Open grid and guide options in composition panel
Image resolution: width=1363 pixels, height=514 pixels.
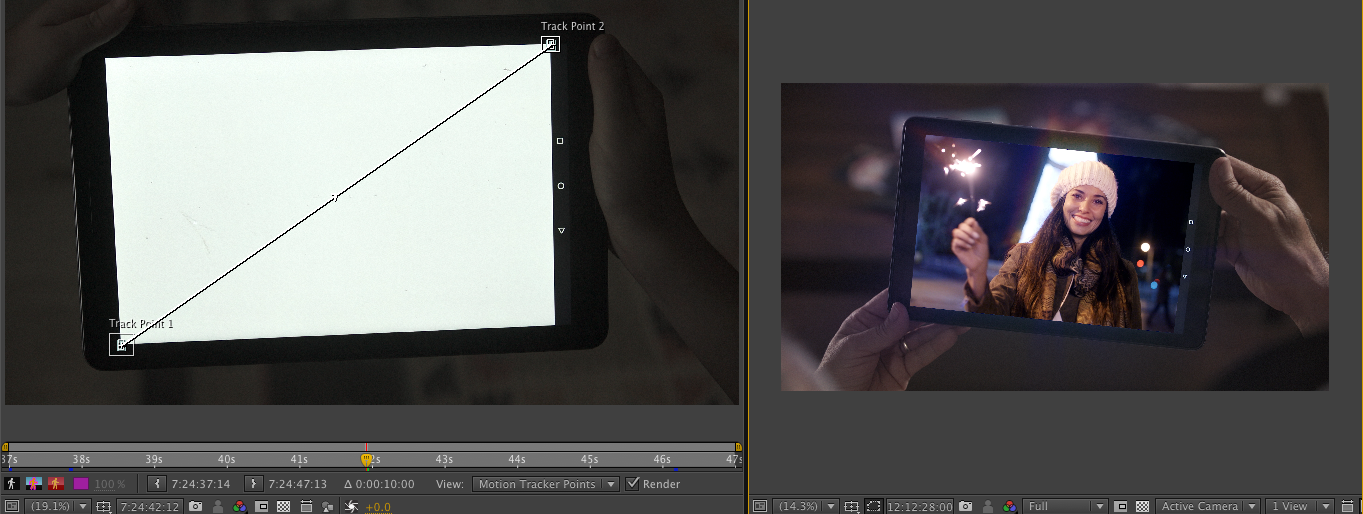pyautogui.click(x=852, y=507)
